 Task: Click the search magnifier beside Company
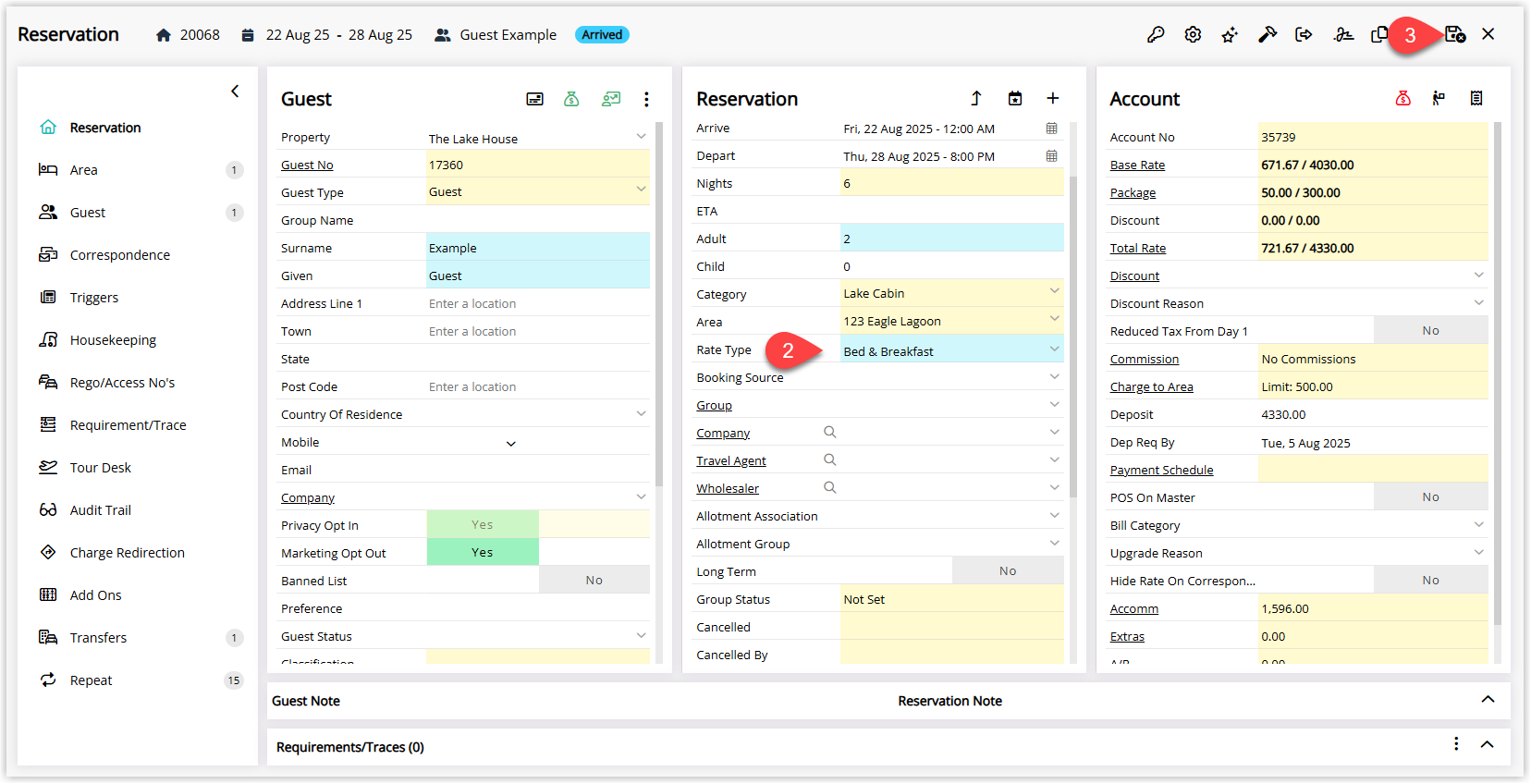[829, 432]
